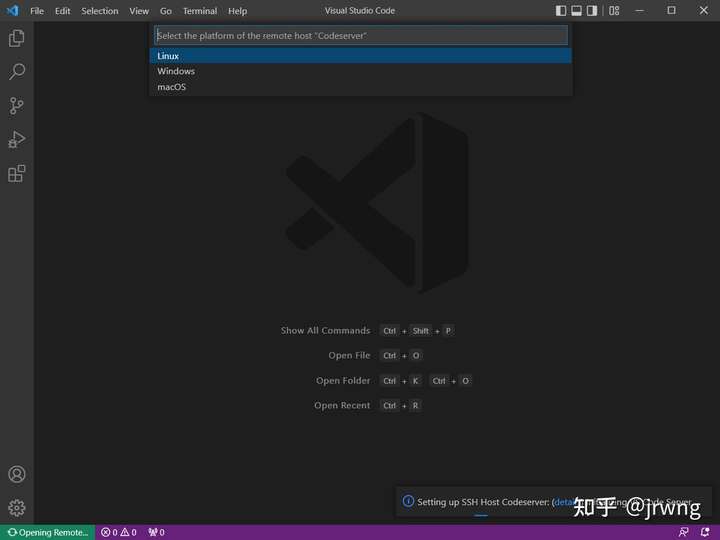Click the details link in SSH notification

[563, 502]
